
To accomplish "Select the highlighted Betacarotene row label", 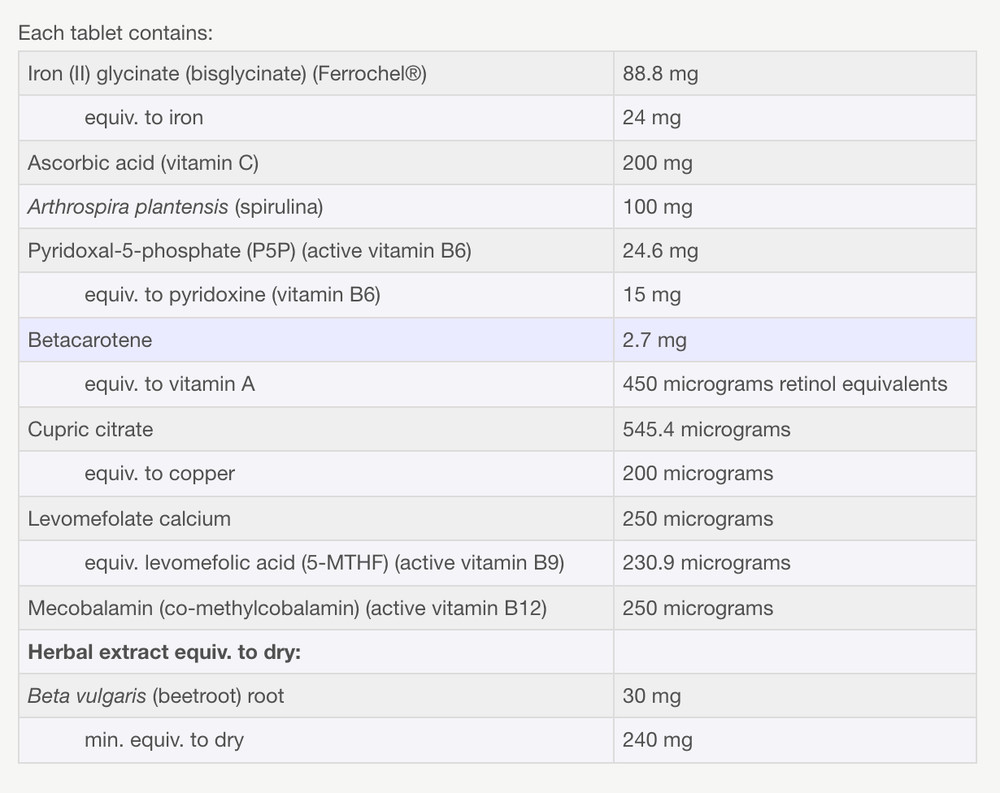I will (90, 340).
